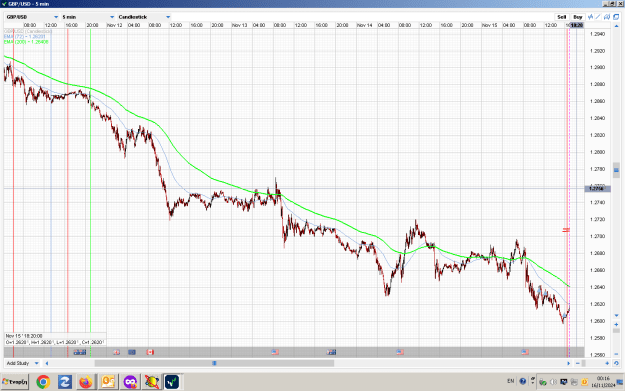Viewport: 625px width, 391px height.
Task: Click the reset chart view icon
Action: coord(616,363)
